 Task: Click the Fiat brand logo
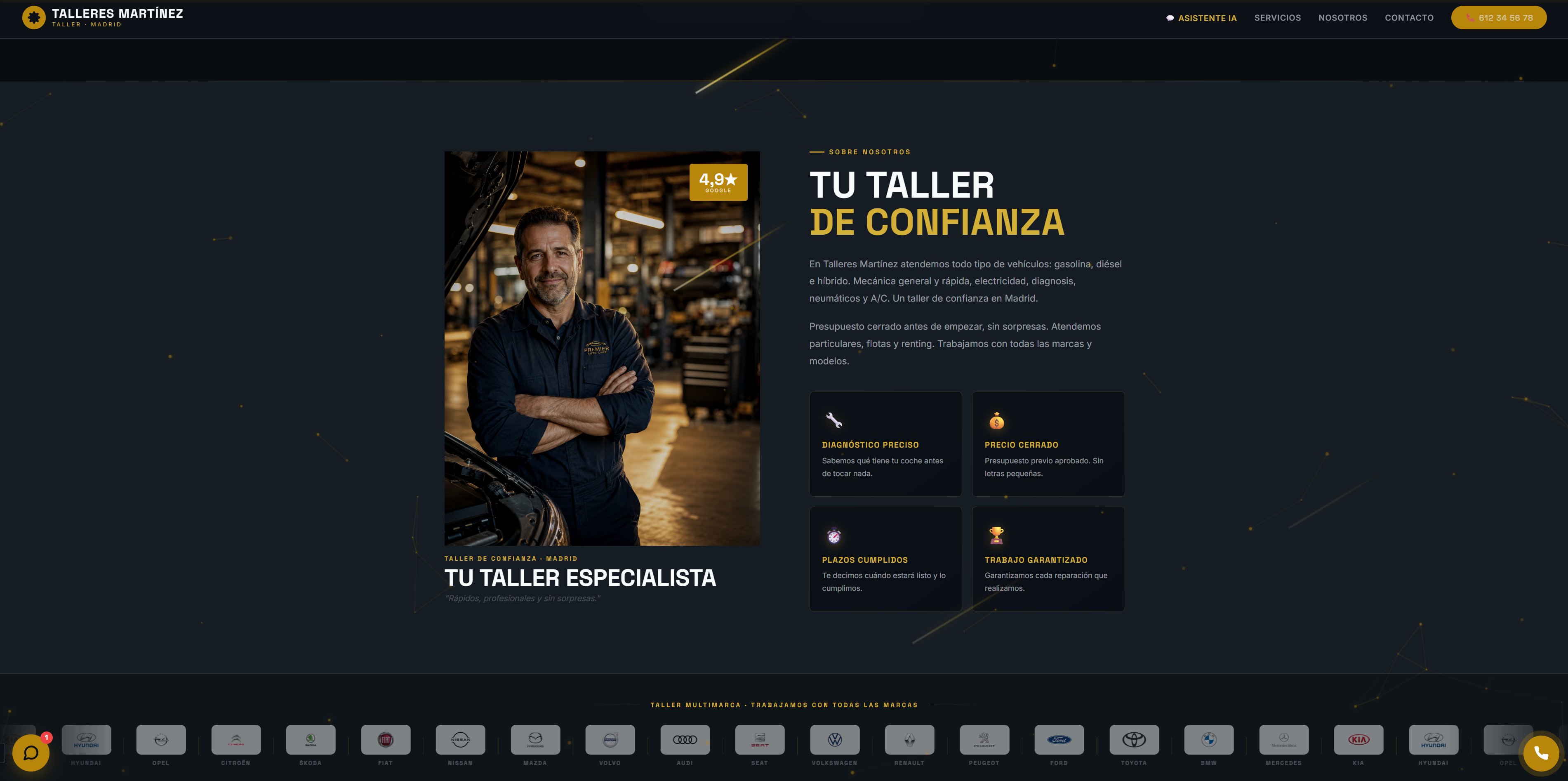pos(385,740)
